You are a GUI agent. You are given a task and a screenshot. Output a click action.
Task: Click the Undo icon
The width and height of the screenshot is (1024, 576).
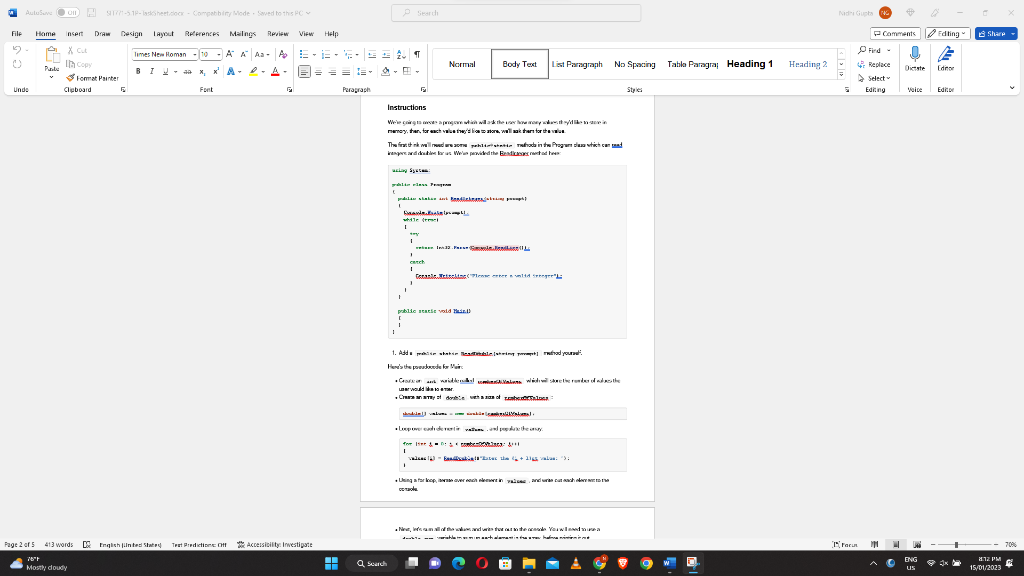point(17,50)
